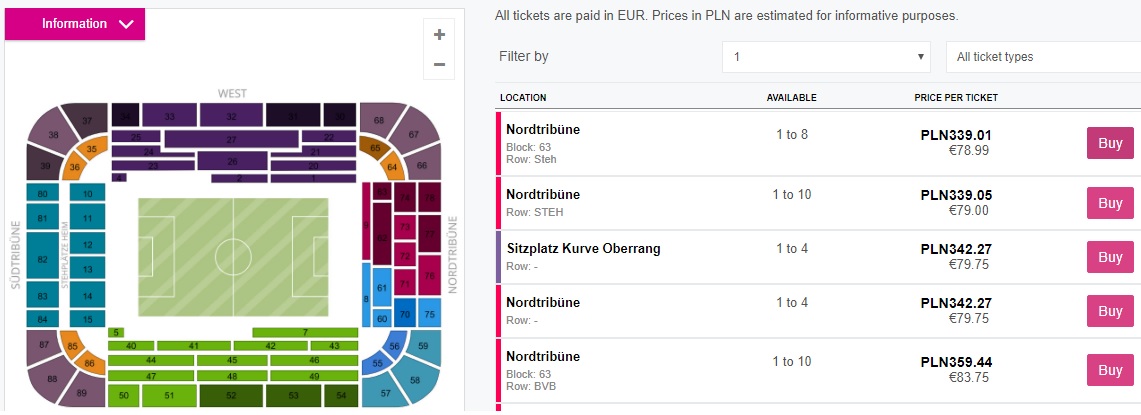Select green block 45 on the map

231,360
